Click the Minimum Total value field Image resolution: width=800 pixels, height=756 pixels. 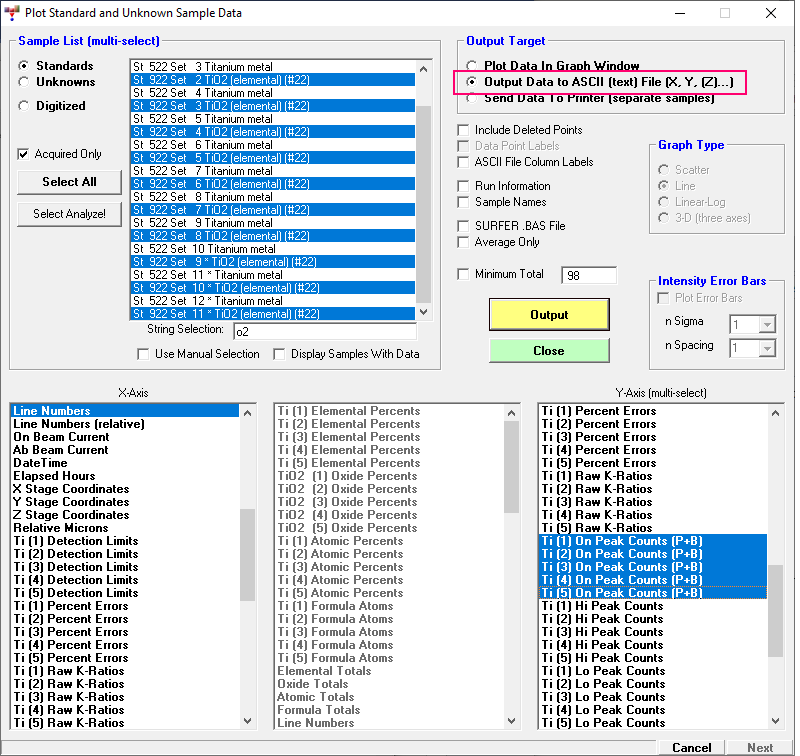pos(589,275)
